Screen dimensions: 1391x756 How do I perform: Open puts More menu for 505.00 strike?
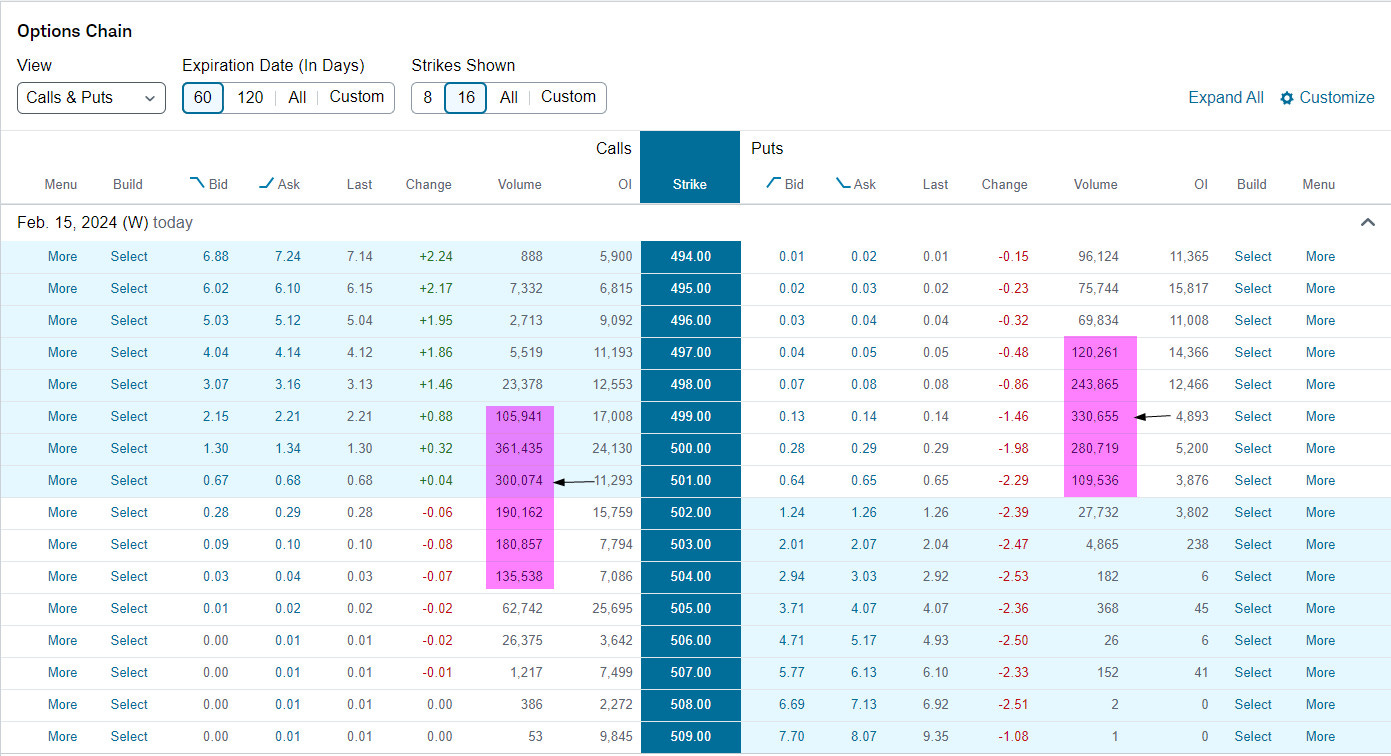pos(1320,609)
